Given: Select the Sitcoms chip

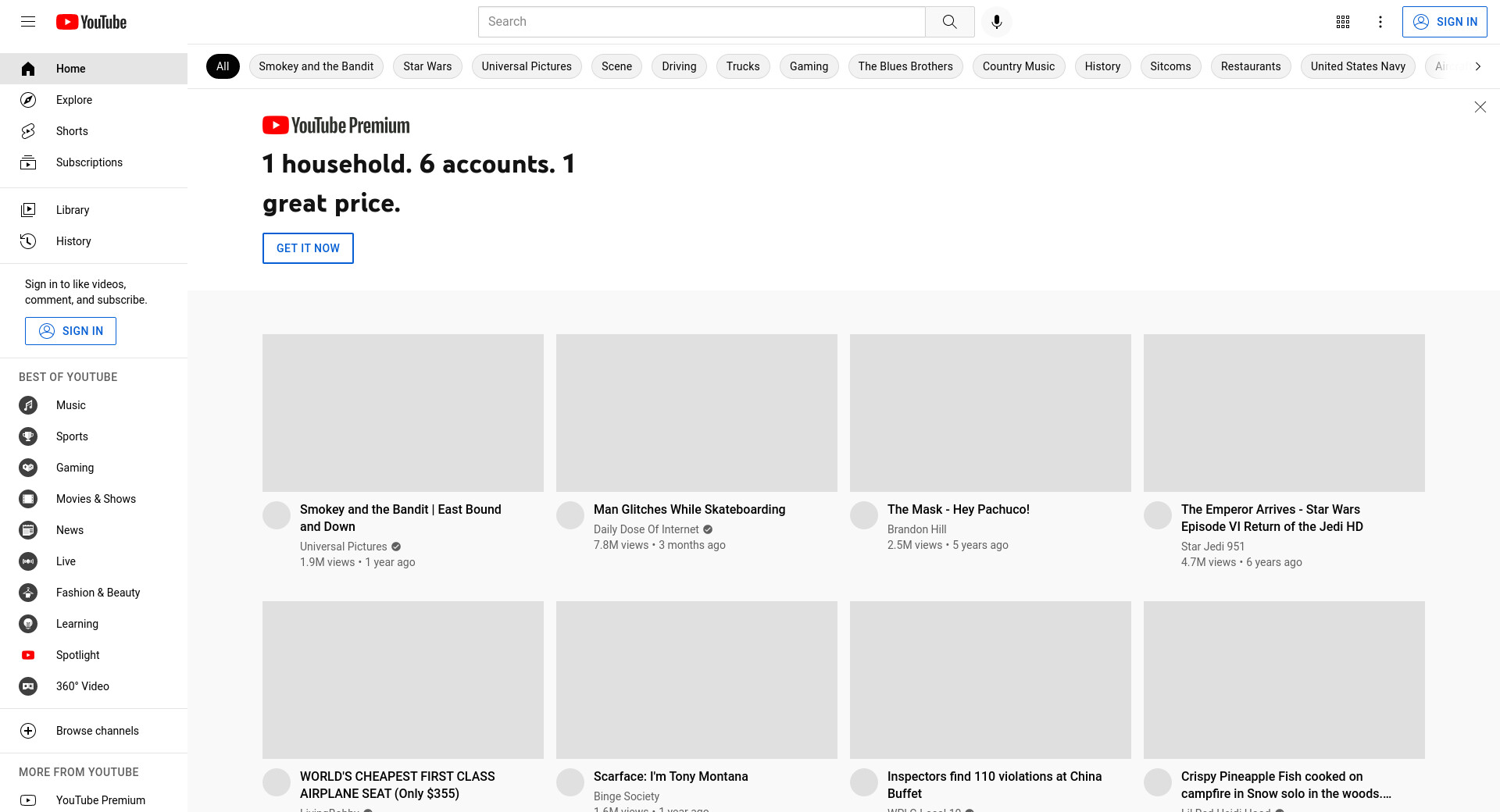Looking at the screenshot, I should pyautogui.click(x=1170, y=66).
